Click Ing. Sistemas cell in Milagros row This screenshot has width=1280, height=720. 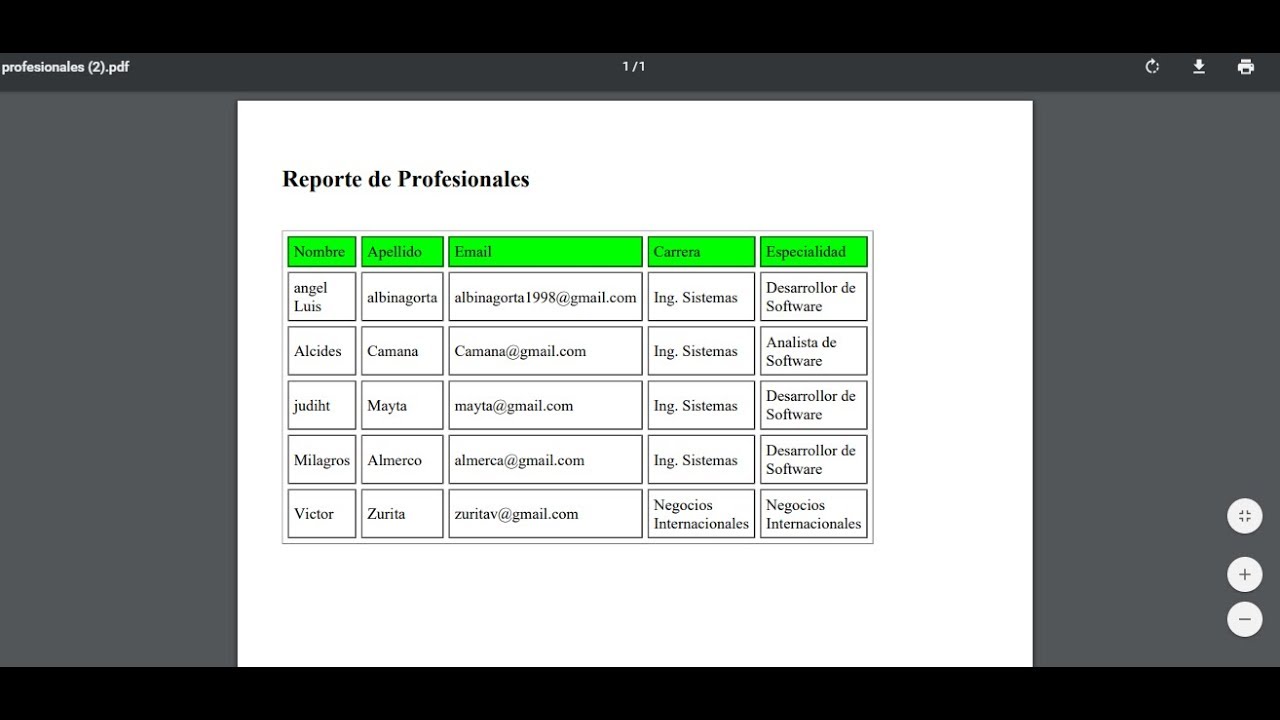tap(701, 460)
